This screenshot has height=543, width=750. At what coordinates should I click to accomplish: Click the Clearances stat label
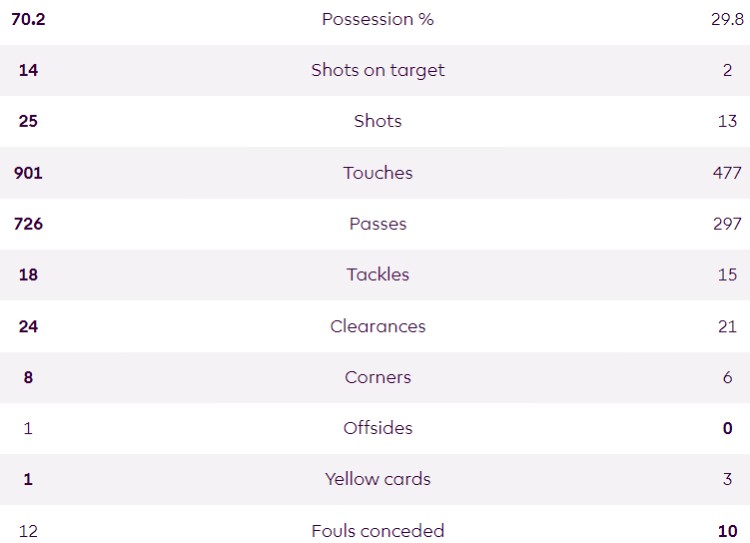point(377,326)
